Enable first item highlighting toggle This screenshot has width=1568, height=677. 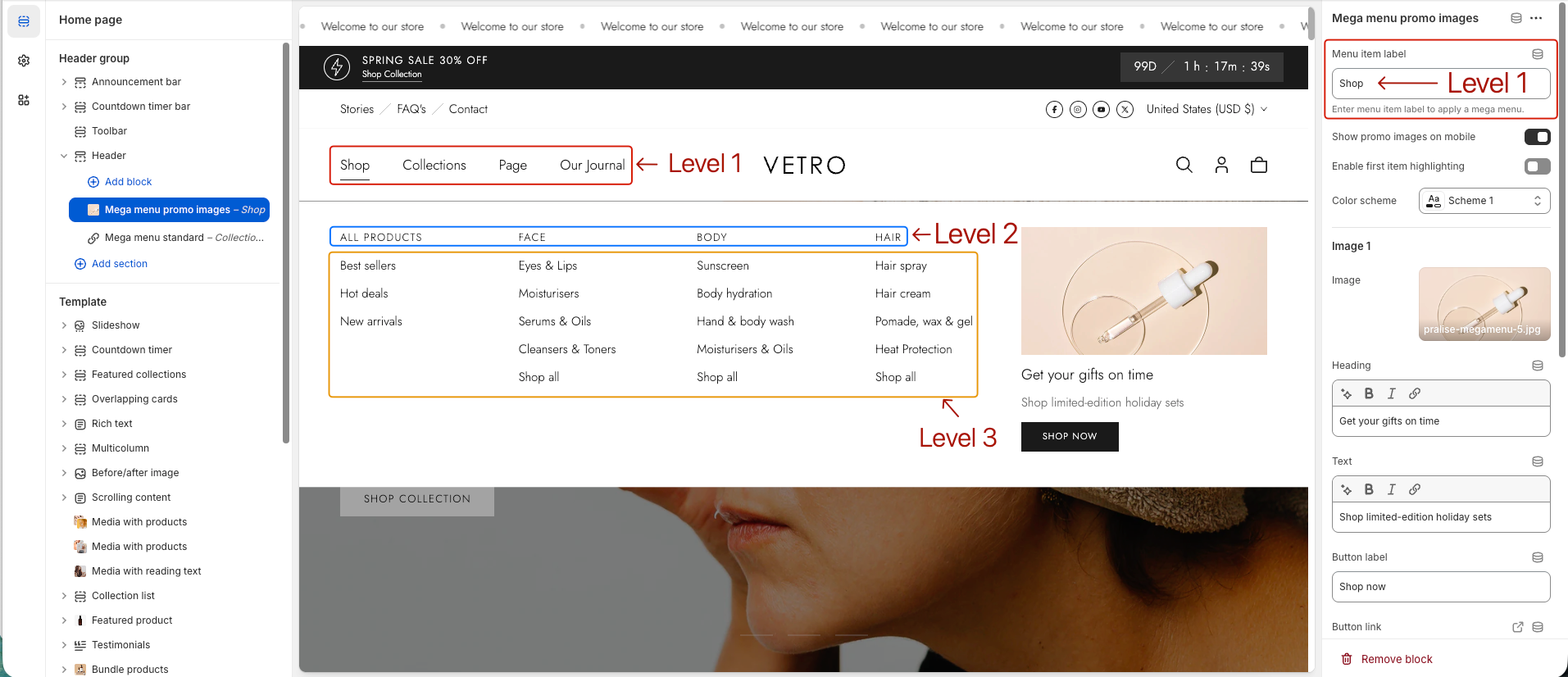[x=1536, y=166]
